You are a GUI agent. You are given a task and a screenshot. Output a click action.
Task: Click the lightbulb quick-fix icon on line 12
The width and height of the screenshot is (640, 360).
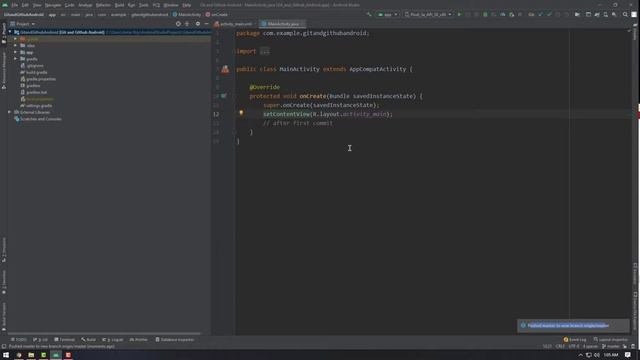(241, 113)
